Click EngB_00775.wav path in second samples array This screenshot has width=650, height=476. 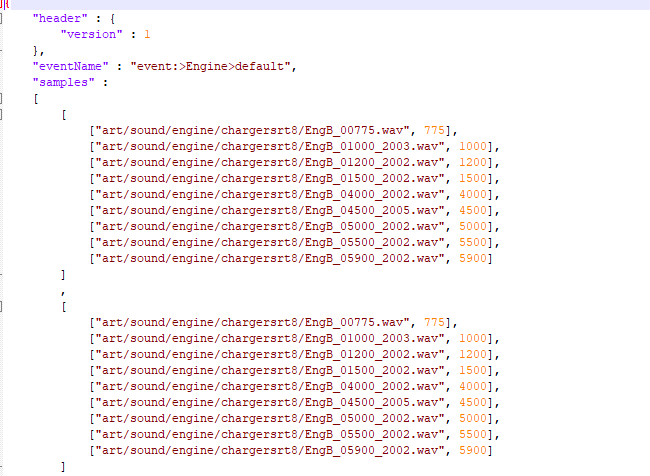click(x=253, y=323)
